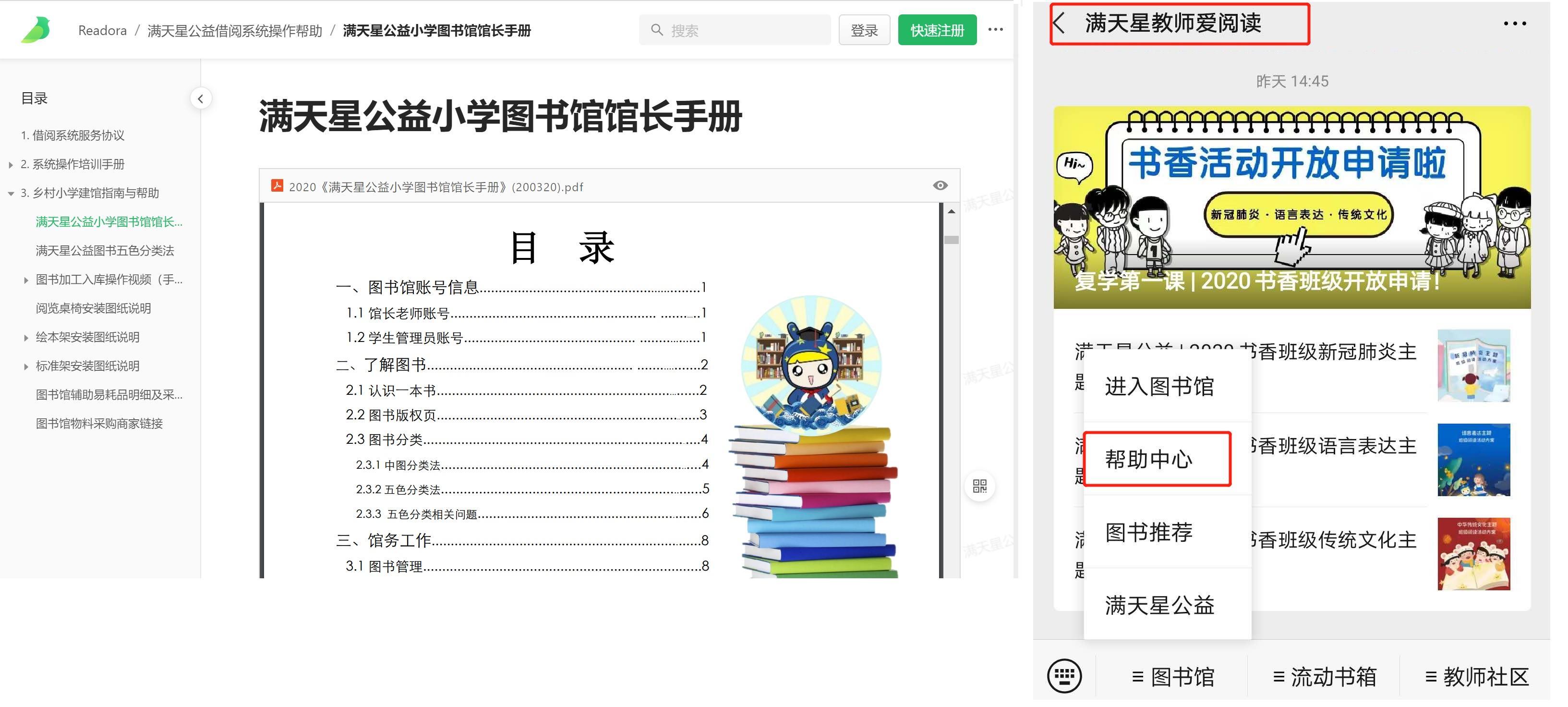Open the WeChat chat more-options ellipsis
Screen dimensions: 1568x707
pos(1514,24)
